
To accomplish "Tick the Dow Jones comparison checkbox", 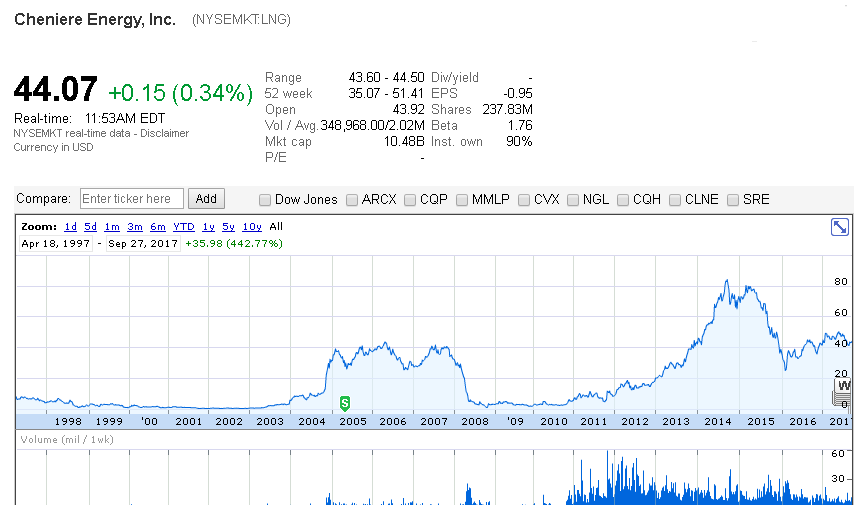I will pos(265,200).
